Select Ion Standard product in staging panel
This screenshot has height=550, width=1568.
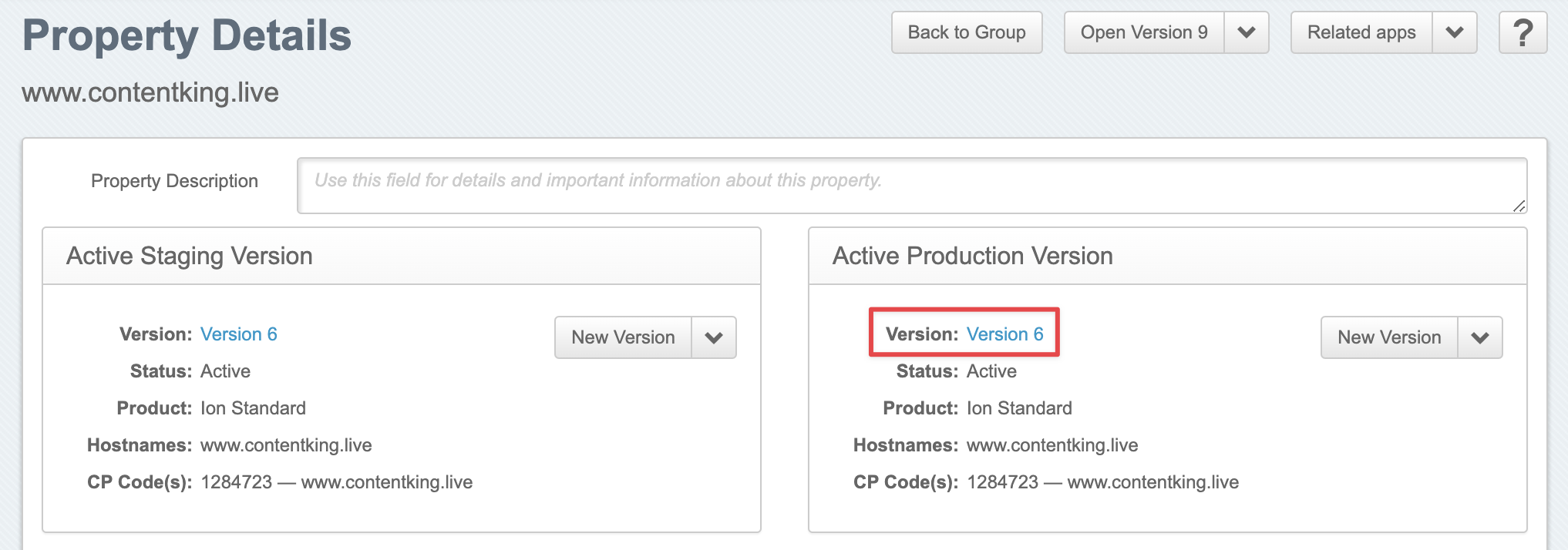[x=253, y=408]
